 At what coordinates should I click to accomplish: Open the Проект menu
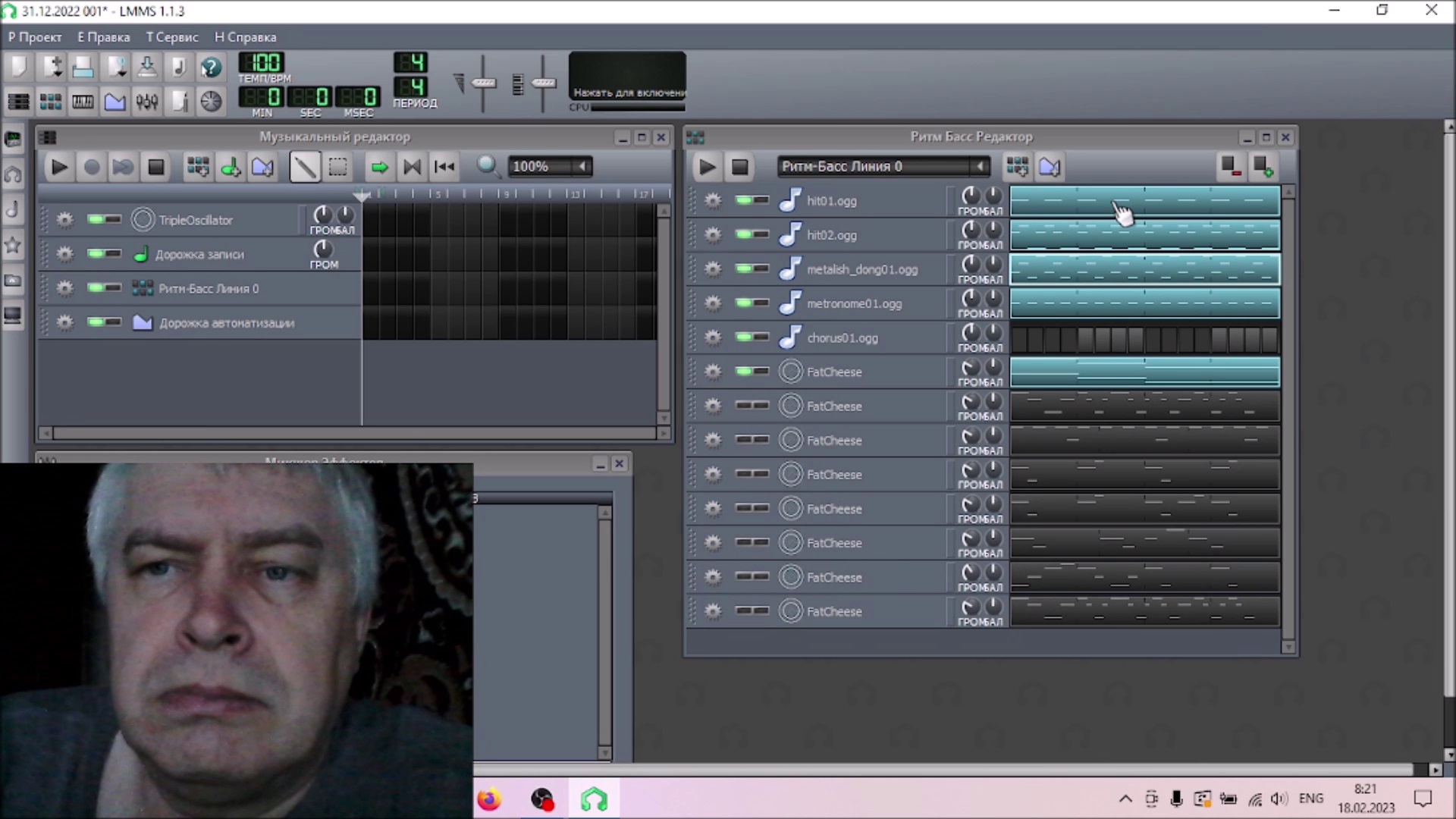(35, 37)
